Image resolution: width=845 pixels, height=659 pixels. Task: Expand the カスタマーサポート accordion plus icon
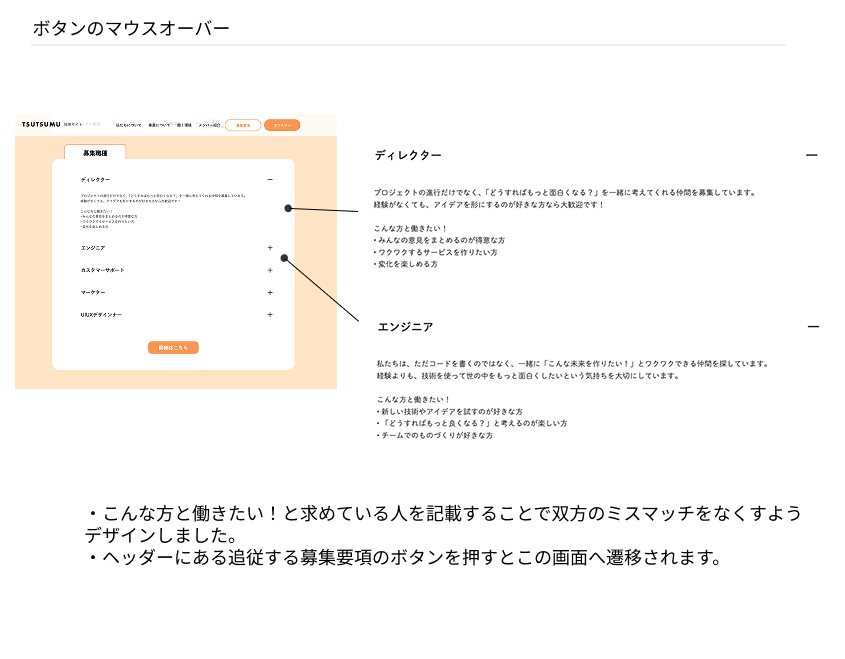(x=270, y=270)
